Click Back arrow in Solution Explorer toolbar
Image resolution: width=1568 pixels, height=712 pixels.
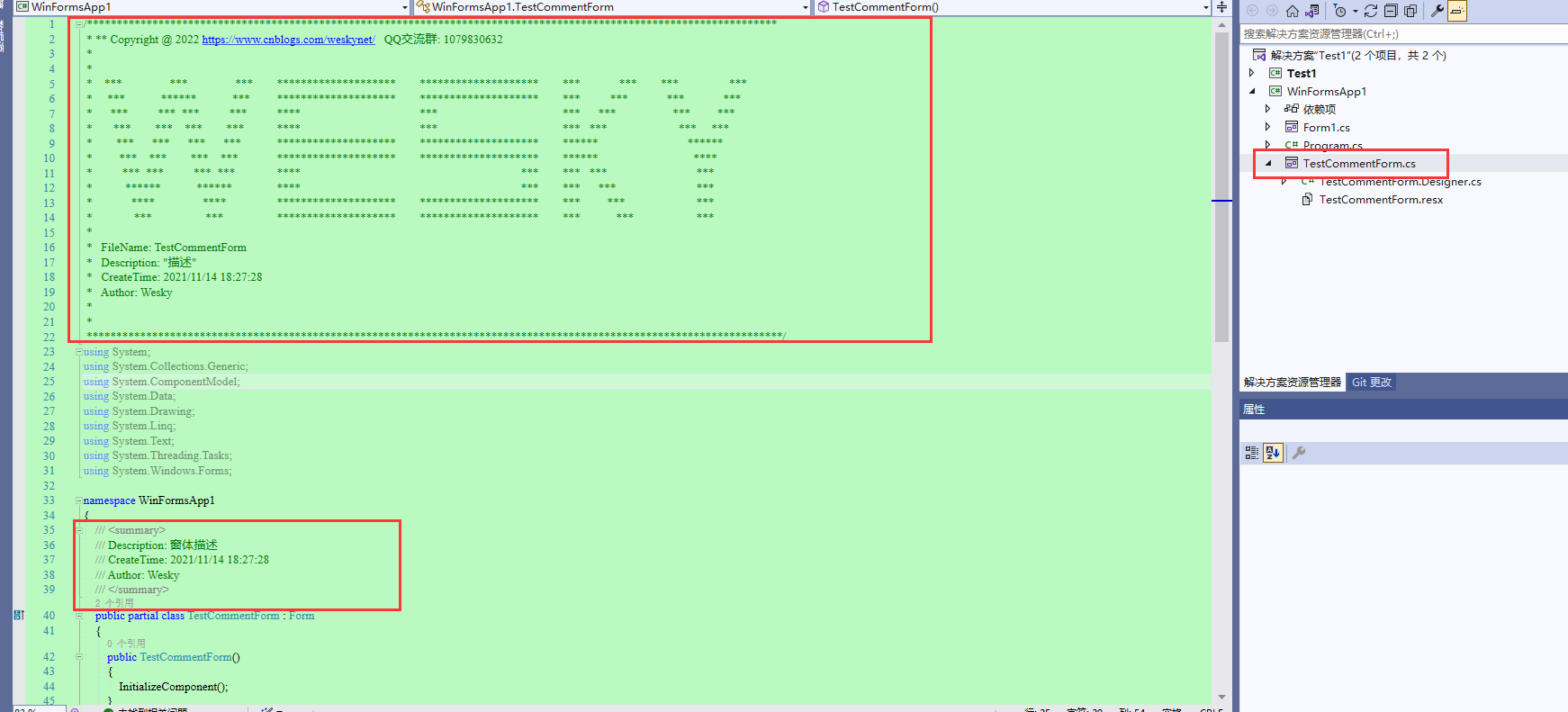(1252, 11)
